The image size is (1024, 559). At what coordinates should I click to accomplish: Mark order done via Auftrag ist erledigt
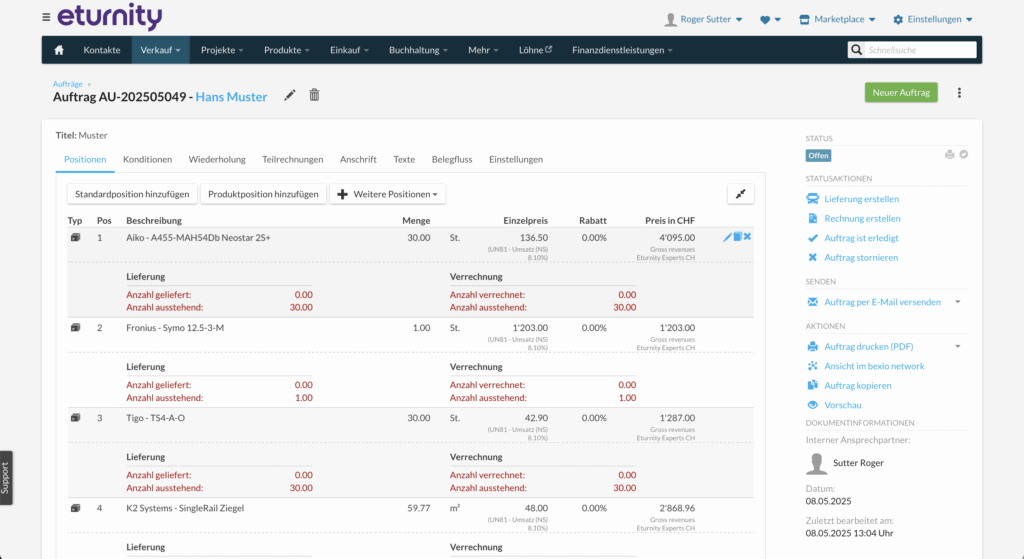[860, 238]
